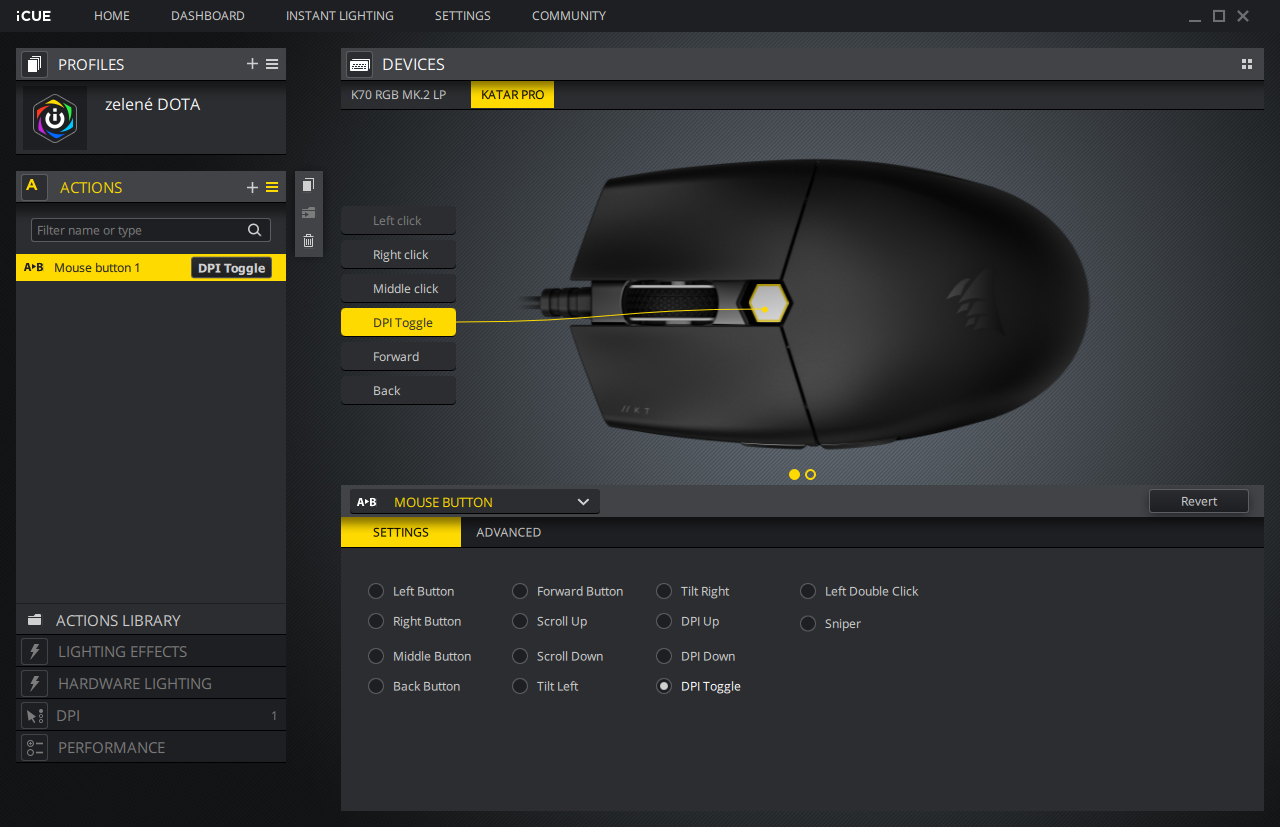Click the Back mouse button label
Image resolution: width=1280 pixels, height=827 pixels.
pos(398,391)
